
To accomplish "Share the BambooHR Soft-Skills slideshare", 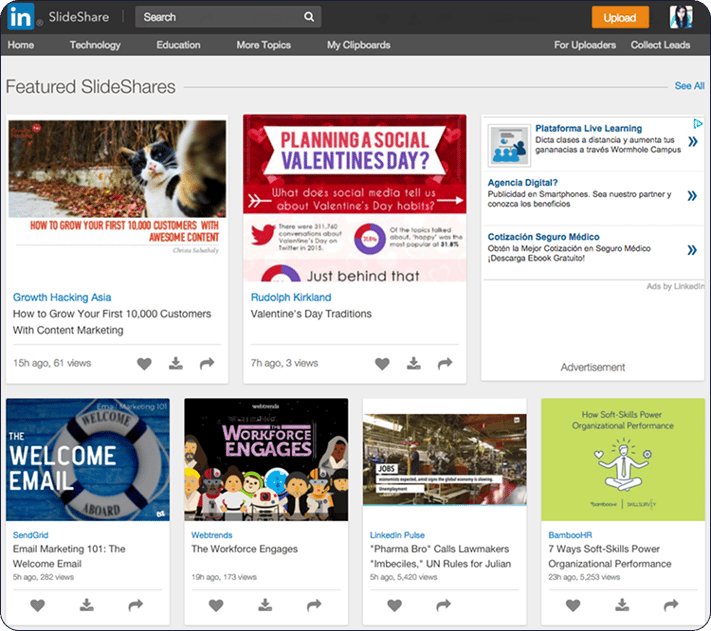I will point(671,605).
